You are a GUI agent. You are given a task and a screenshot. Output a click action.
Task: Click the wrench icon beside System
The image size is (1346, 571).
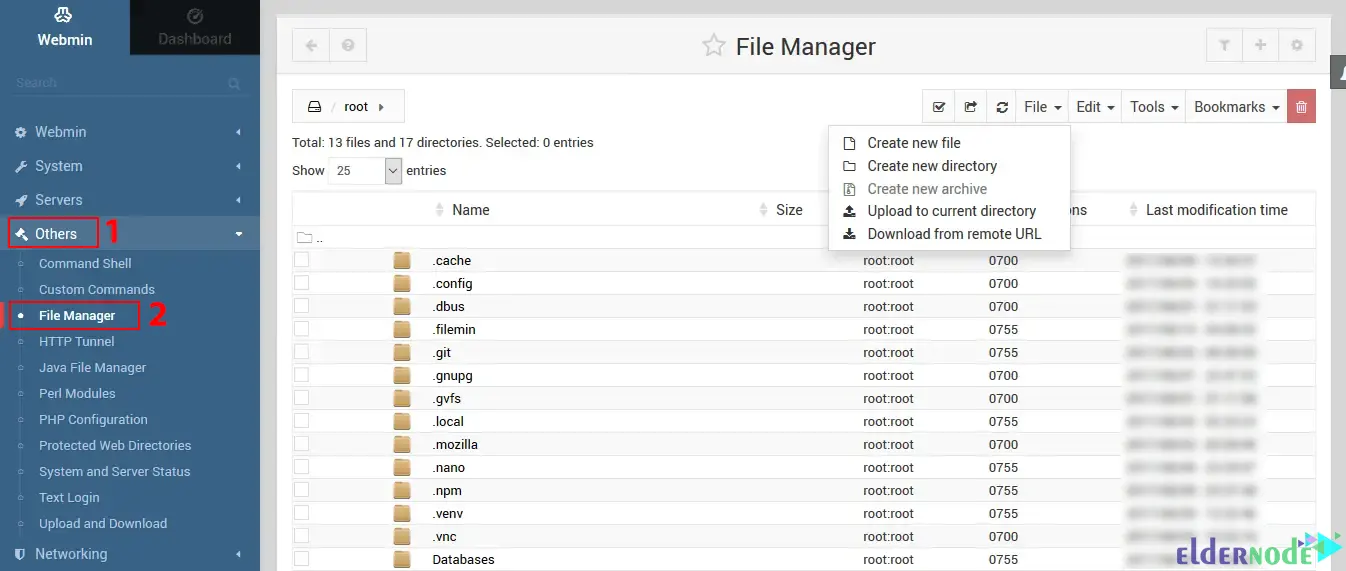coord(21,166)
